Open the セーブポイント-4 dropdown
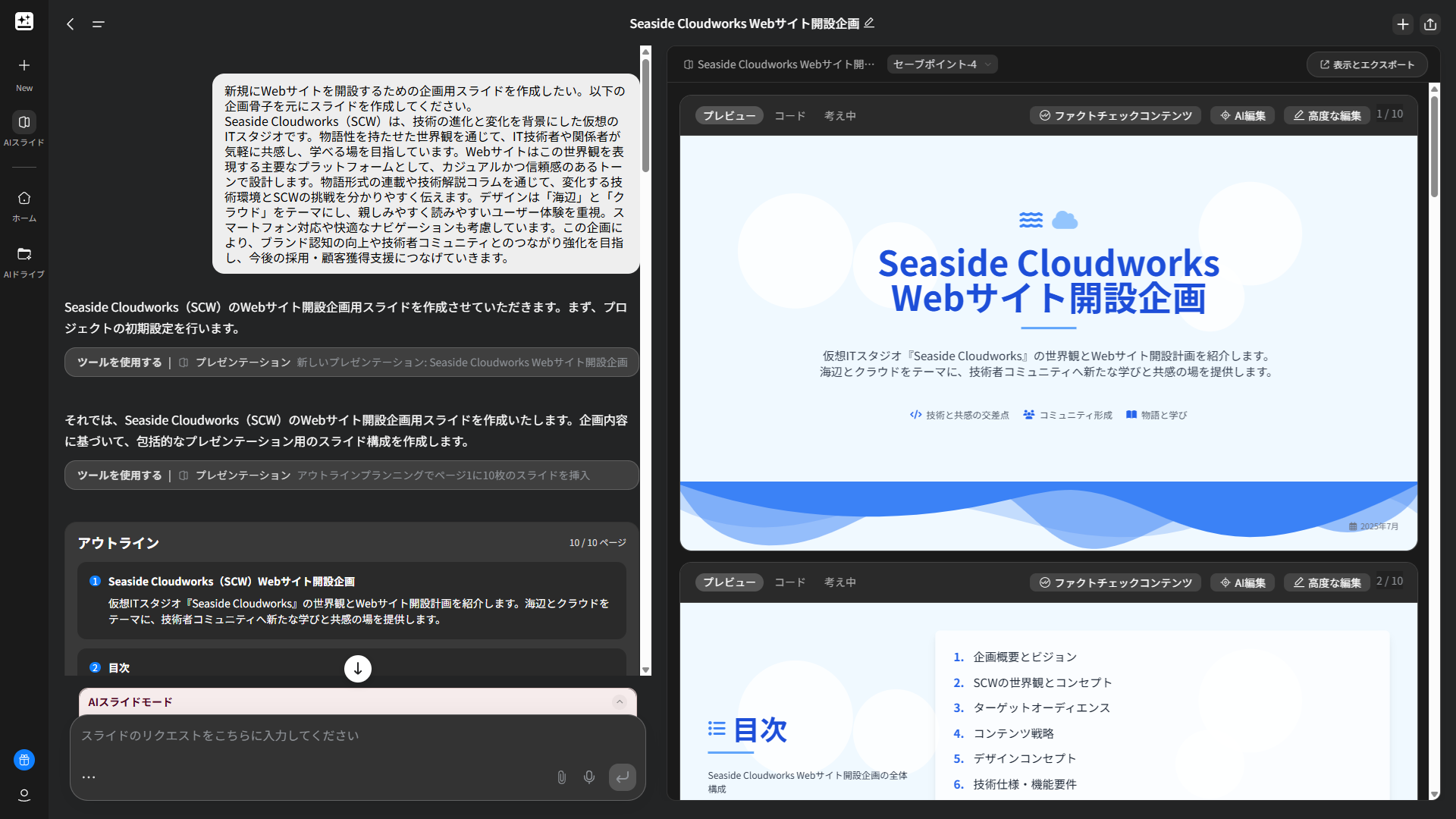This screenshot has width=1456, height=819. point(942,64)
